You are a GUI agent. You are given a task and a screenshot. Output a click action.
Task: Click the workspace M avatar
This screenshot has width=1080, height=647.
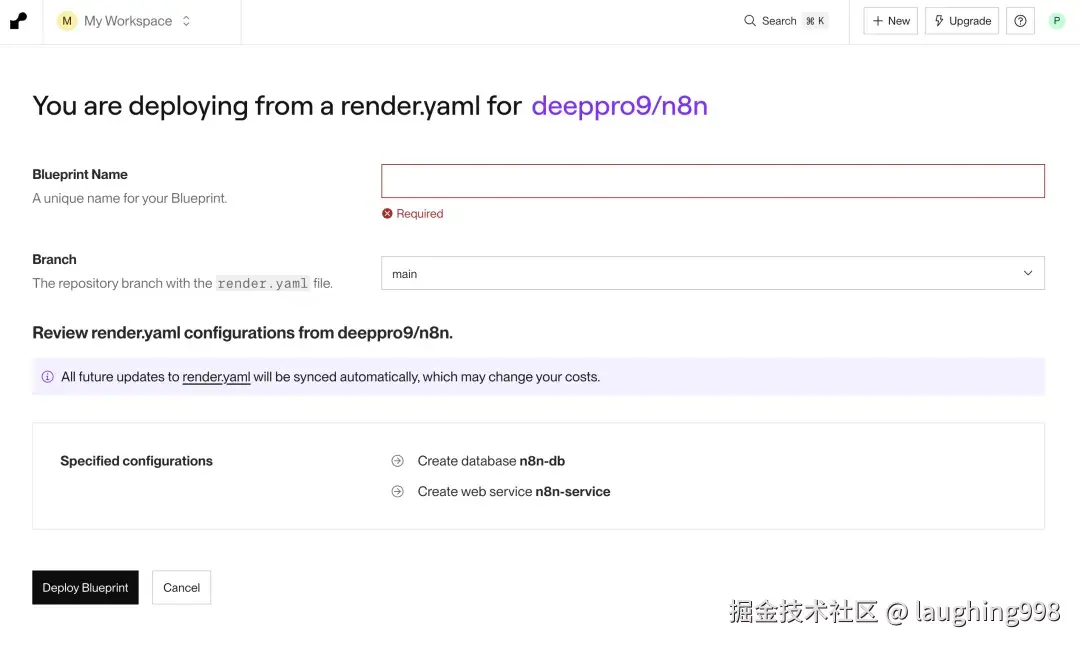67,21
